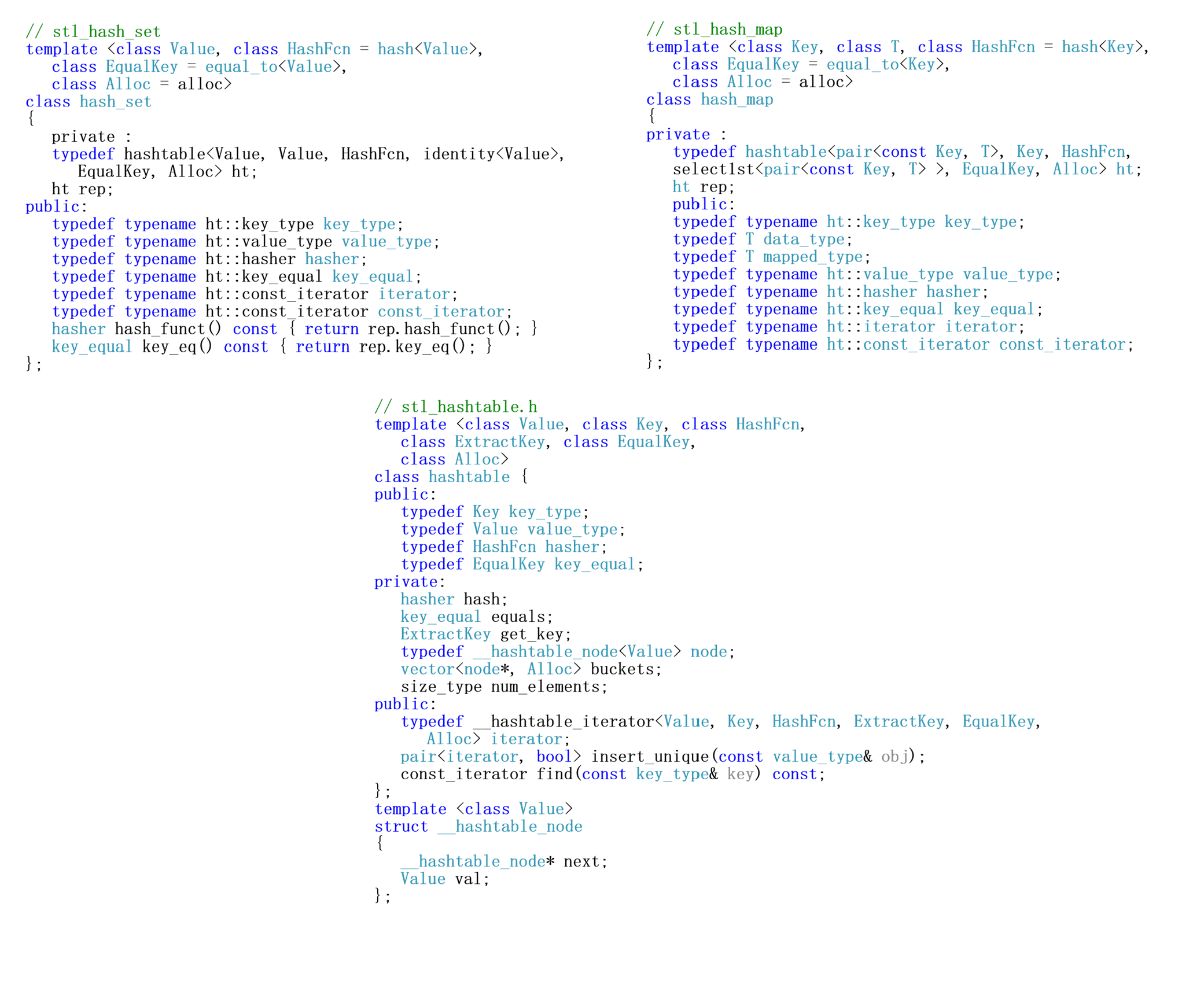Click mapped_type typedef in hash_map
This screenshot has width=1204, height=988.
[x=812, y=256]
